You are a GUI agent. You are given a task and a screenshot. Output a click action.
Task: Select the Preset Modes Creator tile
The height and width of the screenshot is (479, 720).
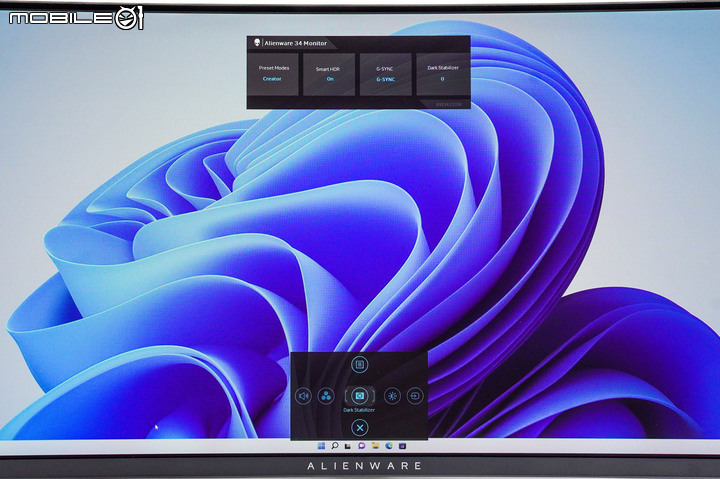tap(274, 74)
